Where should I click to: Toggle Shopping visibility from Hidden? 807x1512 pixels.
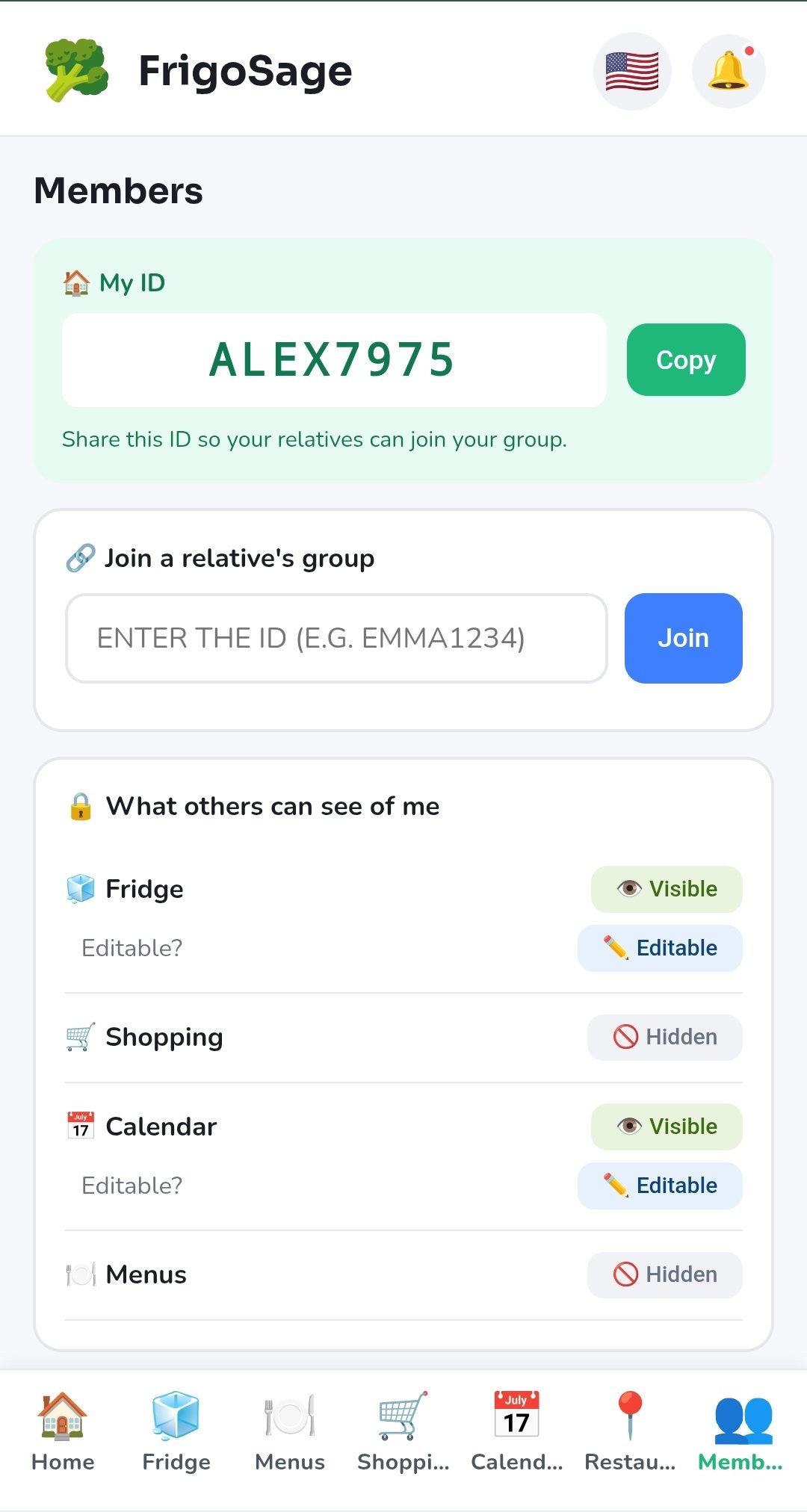pyautogui.click(x=665, y=1037)
